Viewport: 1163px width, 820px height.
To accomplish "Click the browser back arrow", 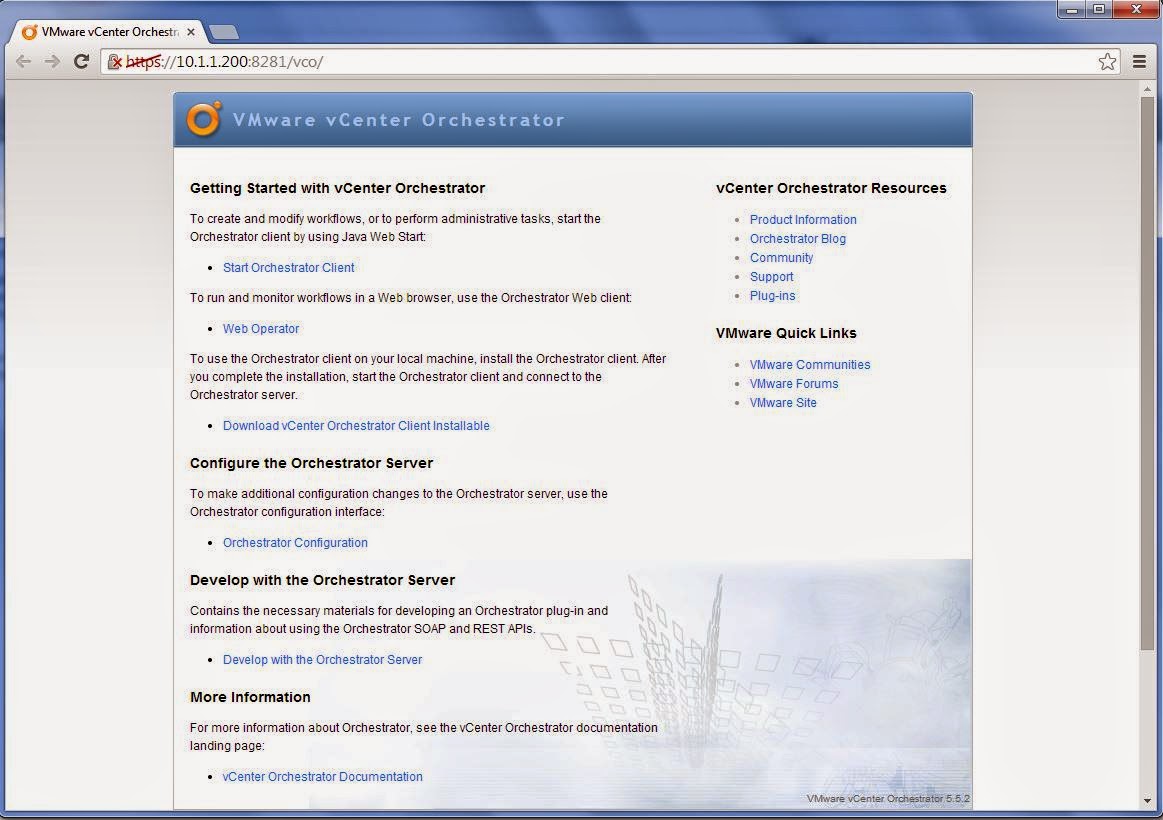I will tap(24, 62).
